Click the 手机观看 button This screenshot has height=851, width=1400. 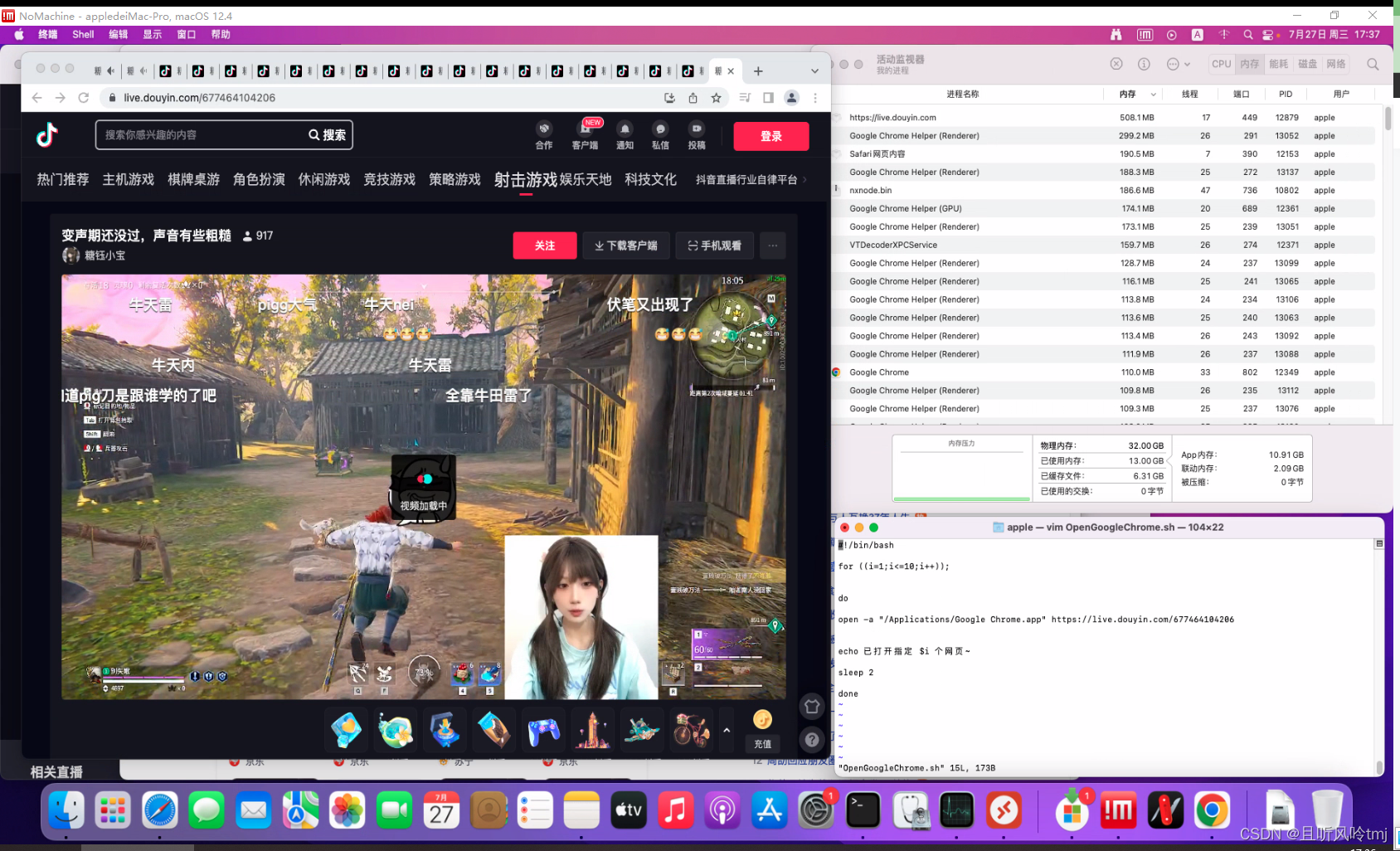(715, 246)
